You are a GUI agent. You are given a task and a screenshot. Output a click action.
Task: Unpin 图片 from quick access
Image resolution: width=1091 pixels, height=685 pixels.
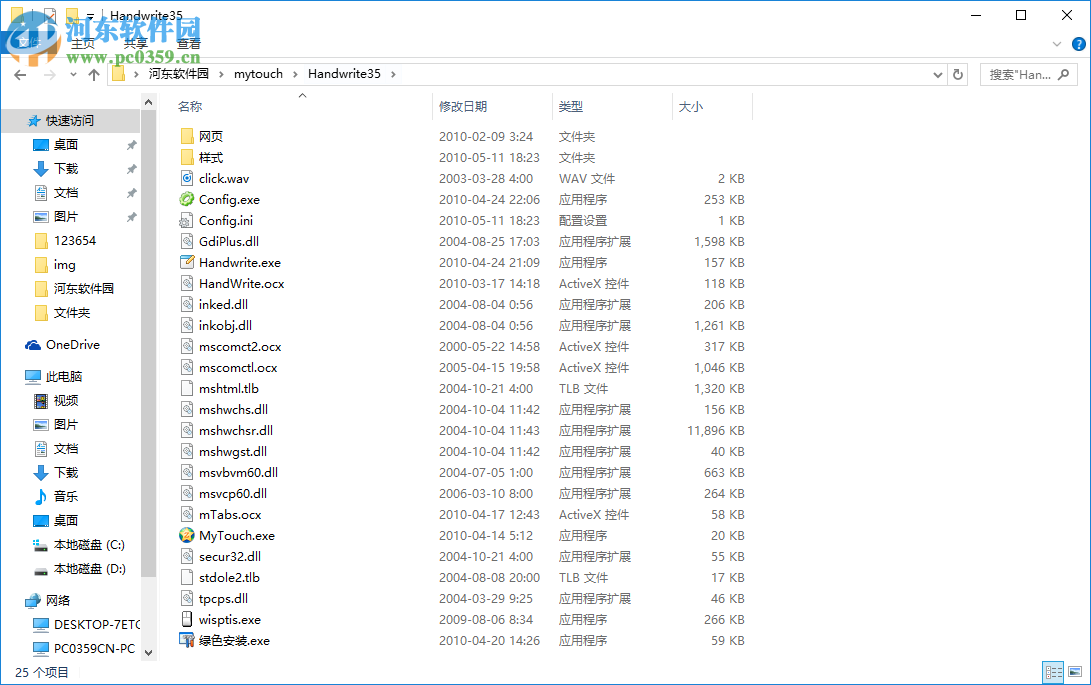coord(131,216)
